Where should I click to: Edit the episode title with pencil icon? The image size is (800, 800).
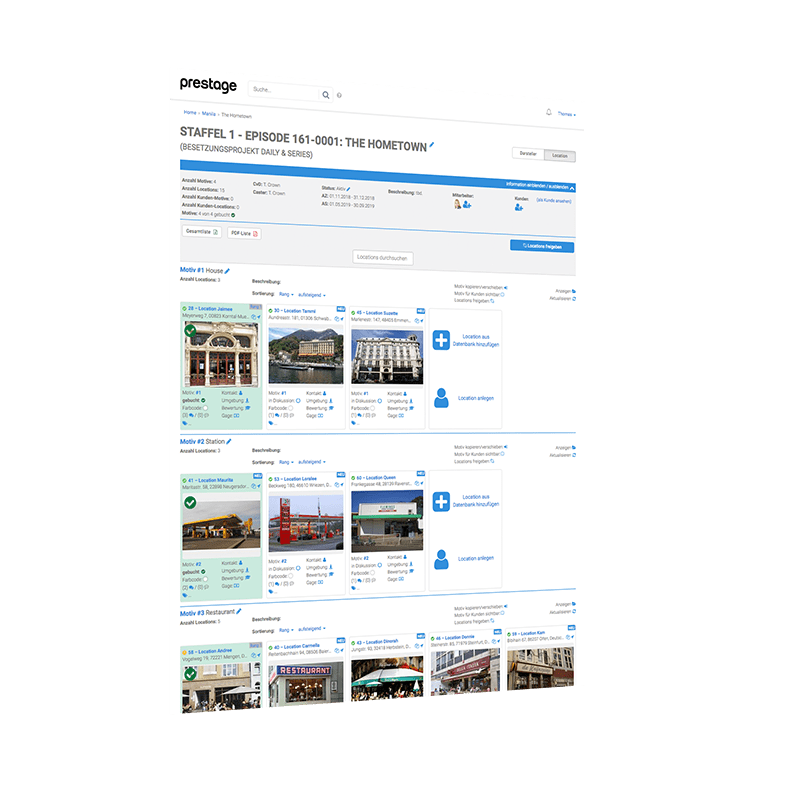click(x=432, y=145)
